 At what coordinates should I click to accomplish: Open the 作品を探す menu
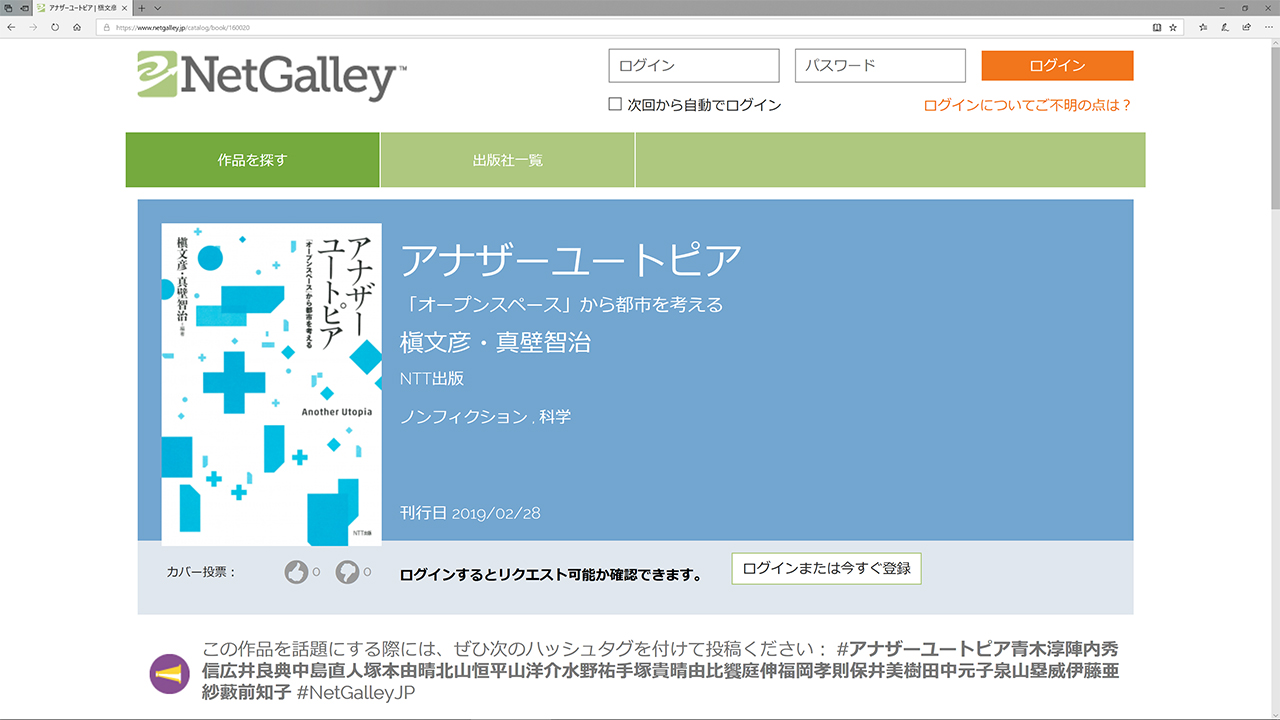(252, 160)
